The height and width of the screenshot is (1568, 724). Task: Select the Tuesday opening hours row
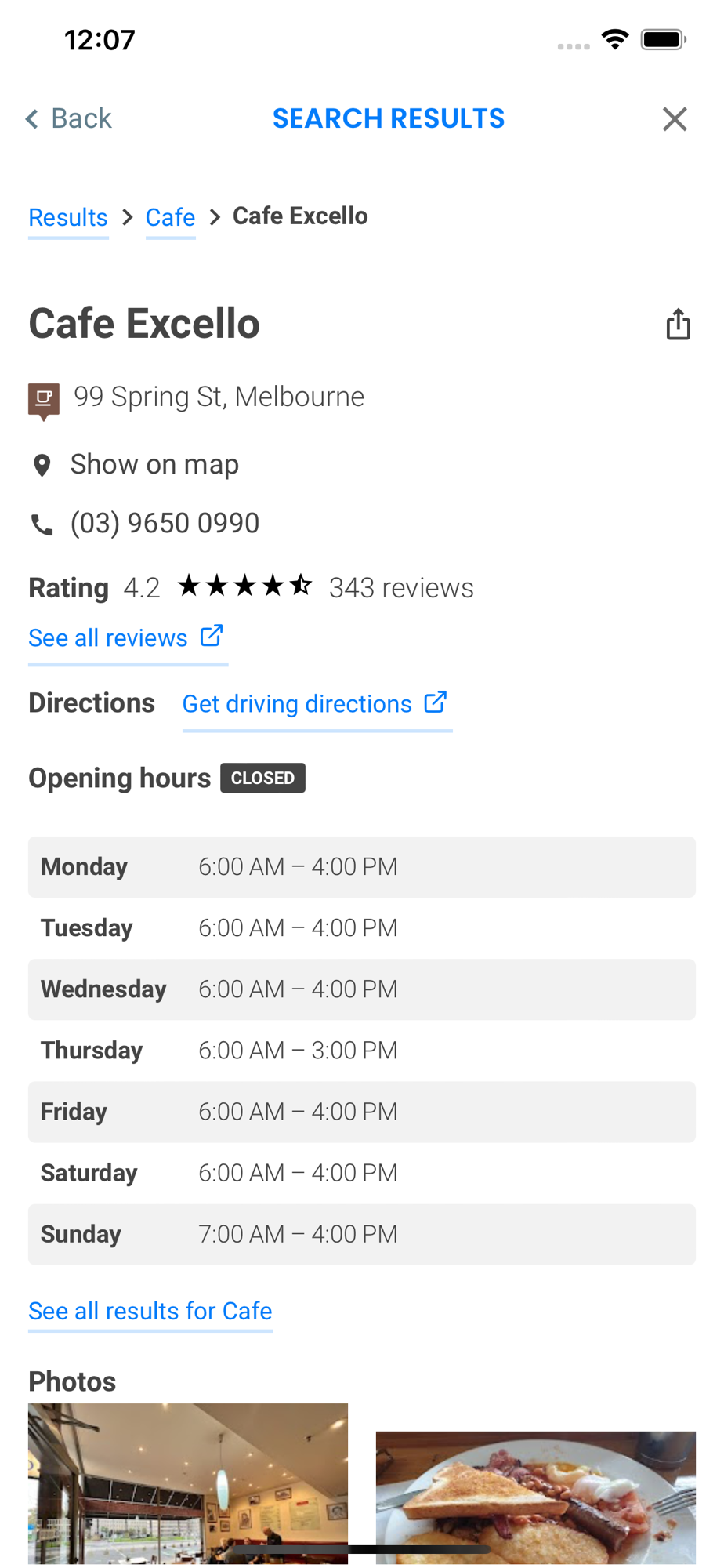pyautogui.click(x=362, y=928)
